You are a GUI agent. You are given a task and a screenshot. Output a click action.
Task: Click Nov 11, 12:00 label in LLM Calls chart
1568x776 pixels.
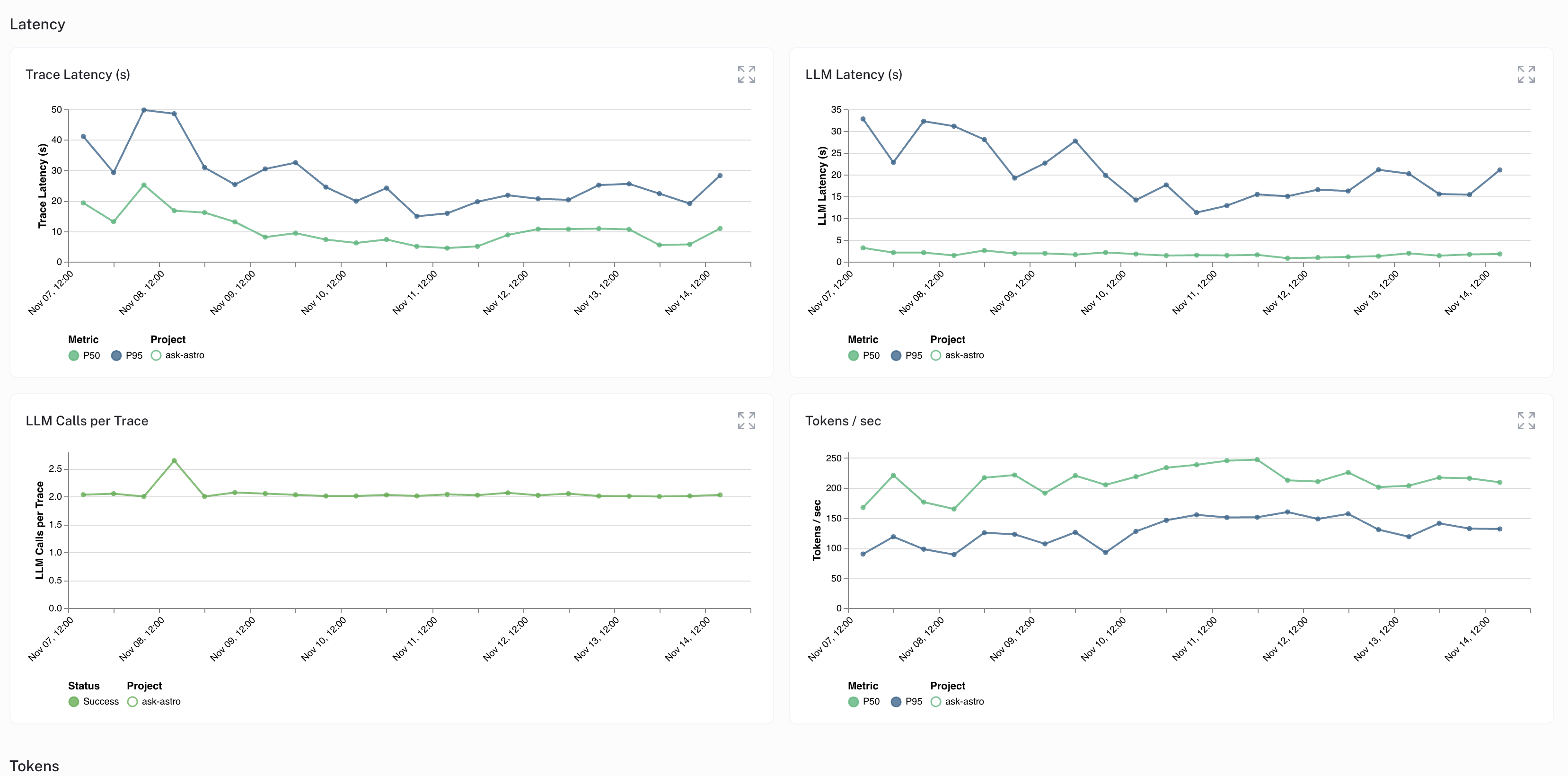(x=415, y=639)
